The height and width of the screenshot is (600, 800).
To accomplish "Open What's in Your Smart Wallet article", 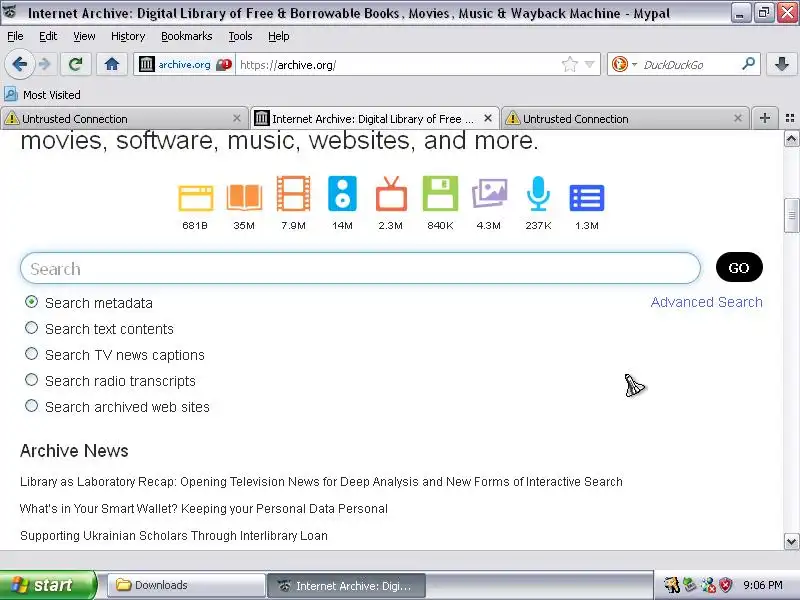I will click(x=204, y=509).
